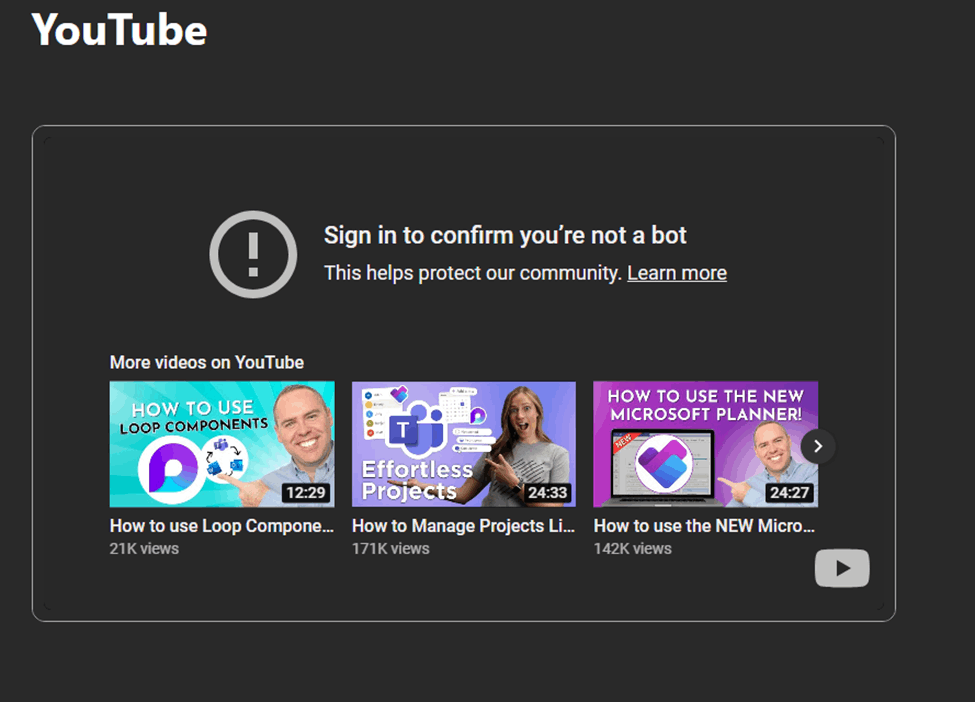Screen dimensions: 975x702
Task: Click the exclamation warning circle icon
Action: pyautogui.click(x=253, y=254)
